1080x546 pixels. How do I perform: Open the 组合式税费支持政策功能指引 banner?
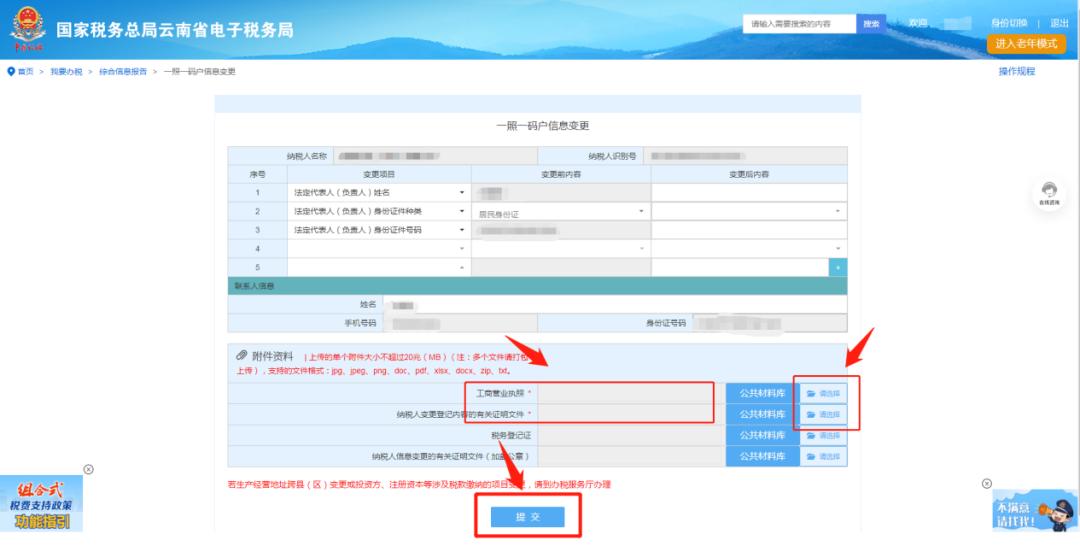click(41, 504)
